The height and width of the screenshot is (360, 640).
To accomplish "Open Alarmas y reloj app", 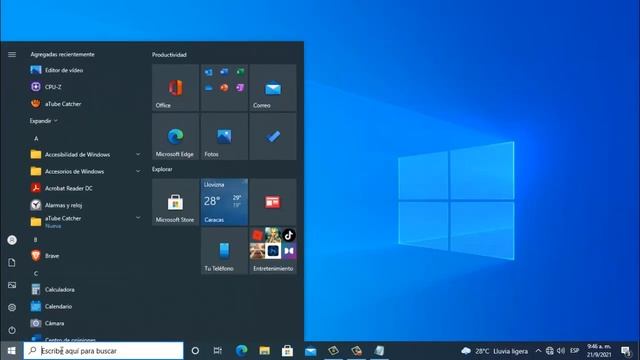I will pyautogui.click(x=86, y=205).
